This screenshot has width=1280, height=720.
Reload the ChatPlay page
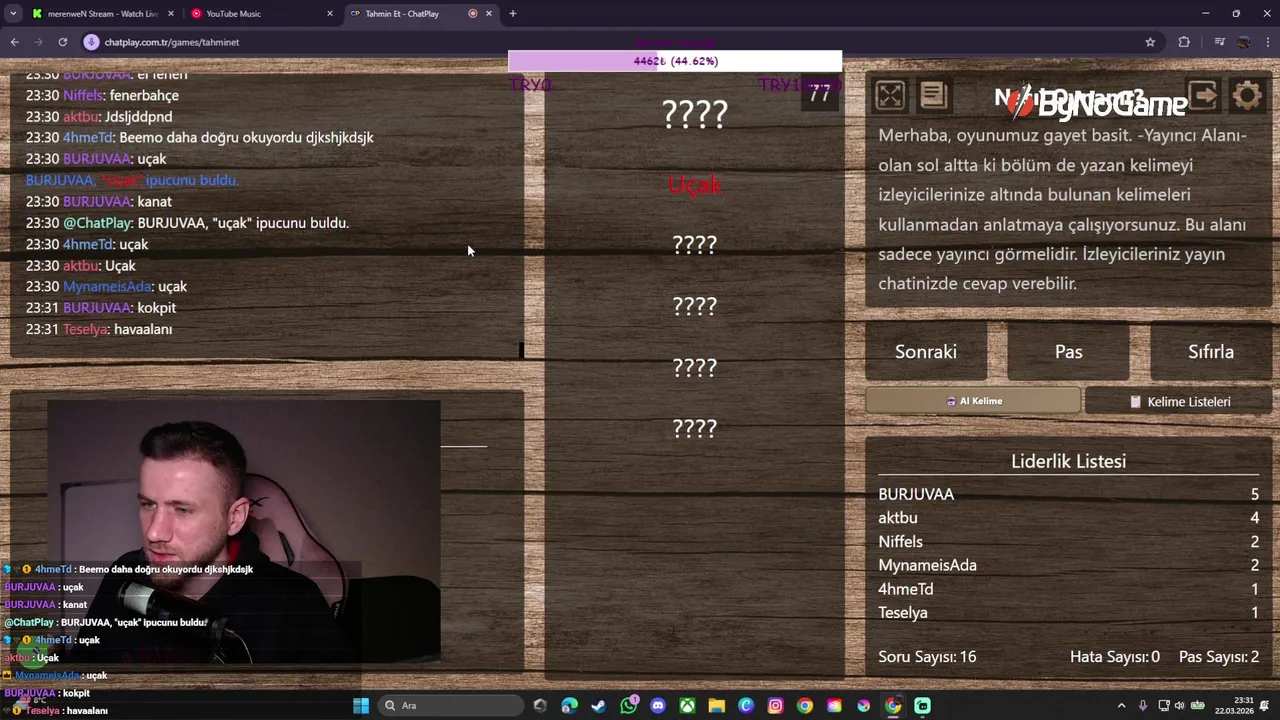tap(62, 42)
